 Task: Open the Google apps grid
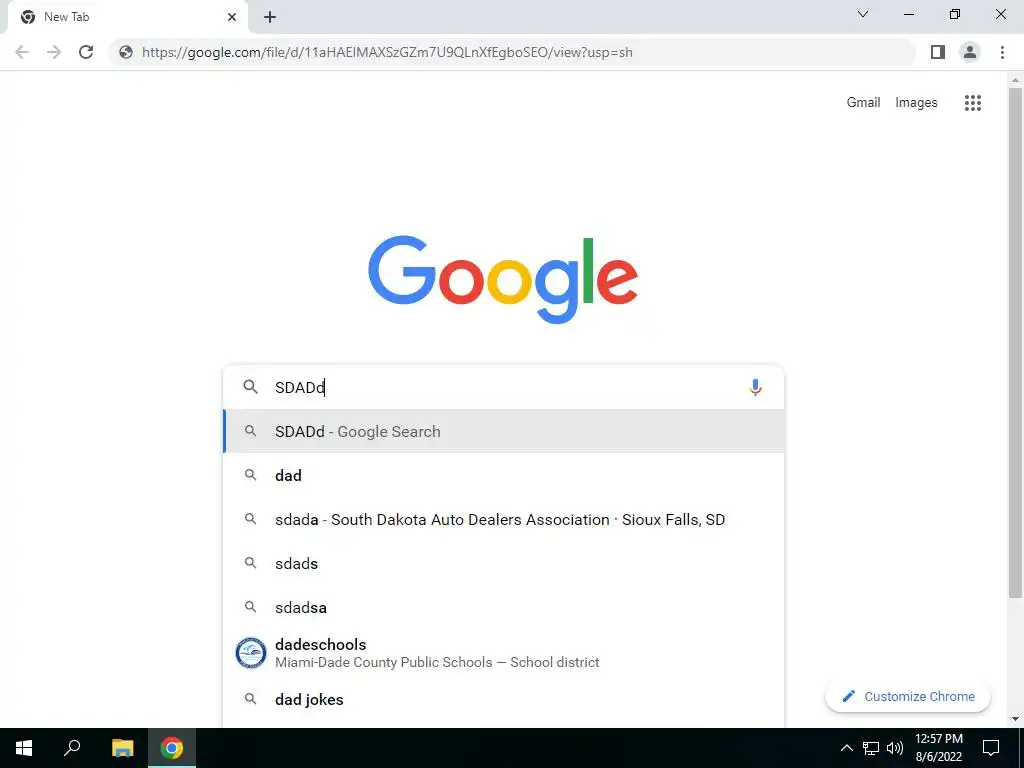pos(972,103)
